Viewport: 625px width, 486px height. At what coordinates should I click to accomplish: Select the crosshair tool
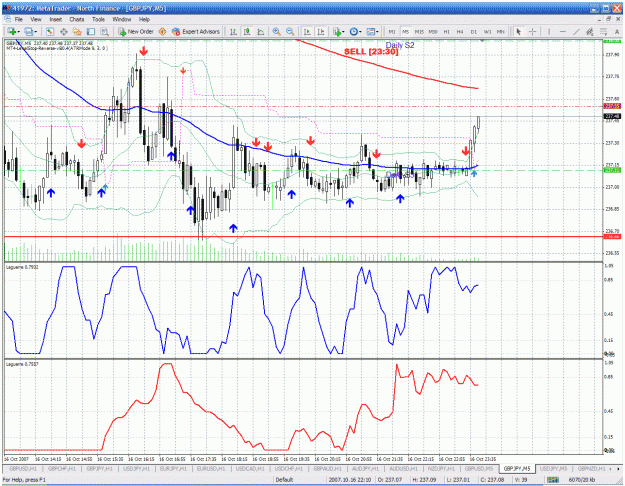click(533, 31)
